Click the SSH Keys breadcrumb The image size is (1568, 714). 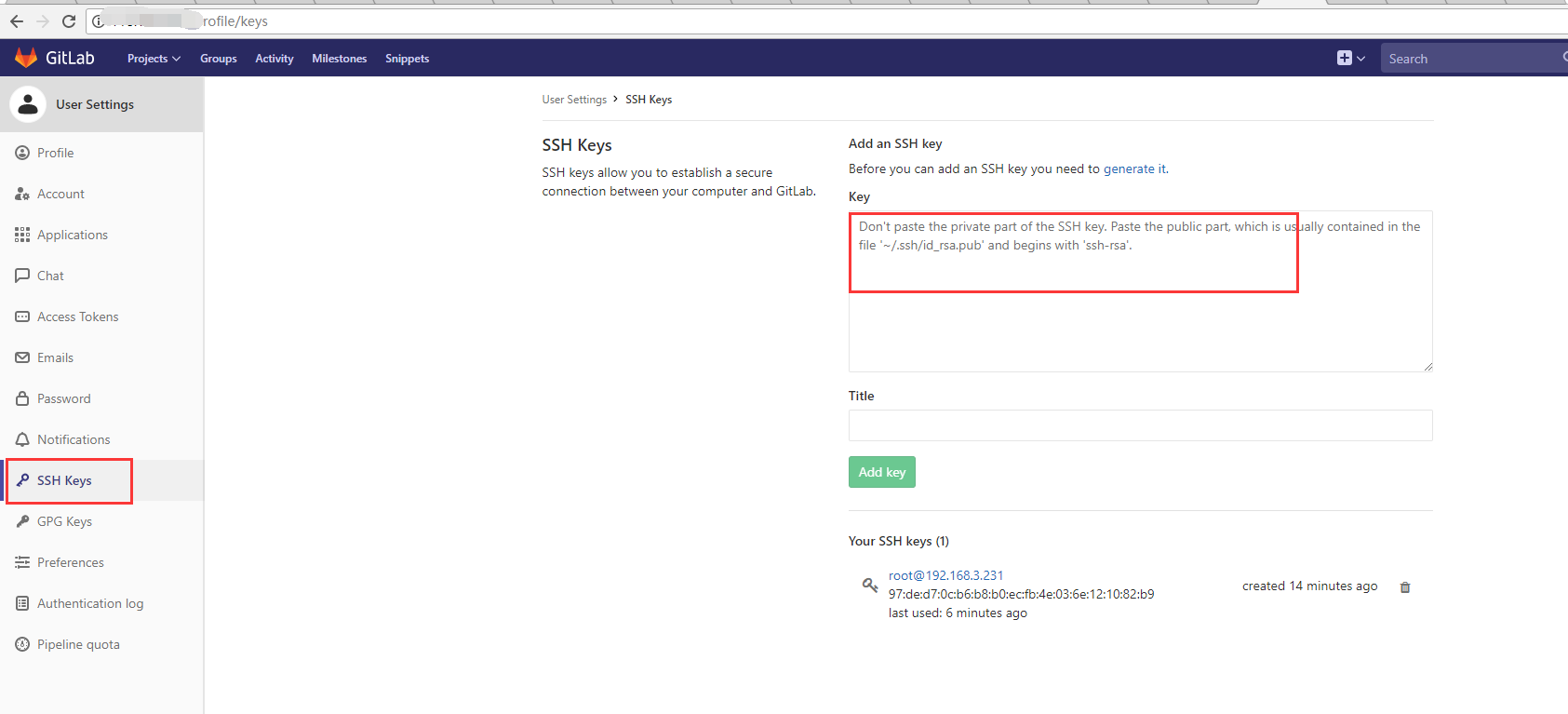click(649, 100)
